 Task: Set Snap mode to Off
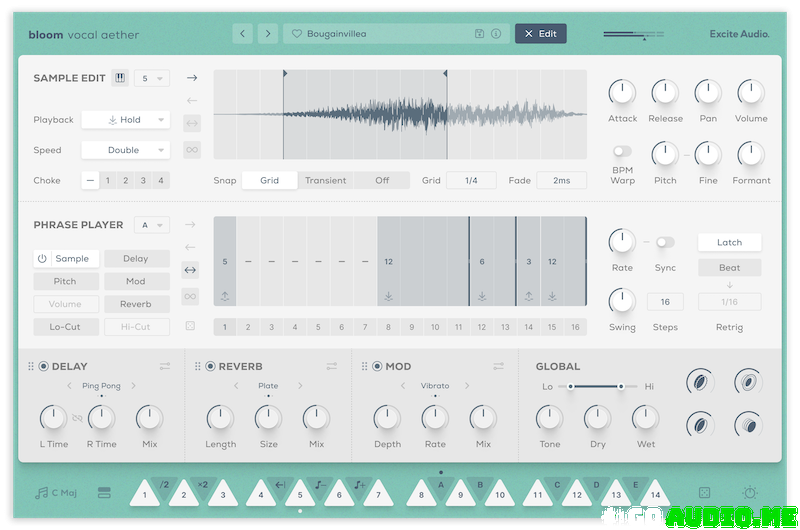click(x=382, y=181)
